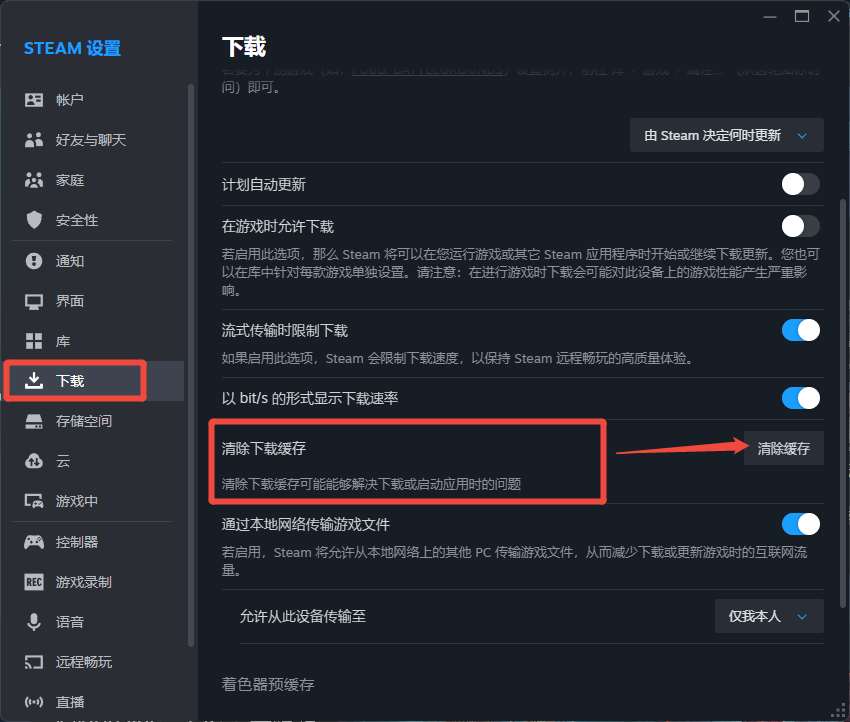The width and height of the screenshot is (850, 722).
Task: Click the 清除缓存 button
Action: 783,448
